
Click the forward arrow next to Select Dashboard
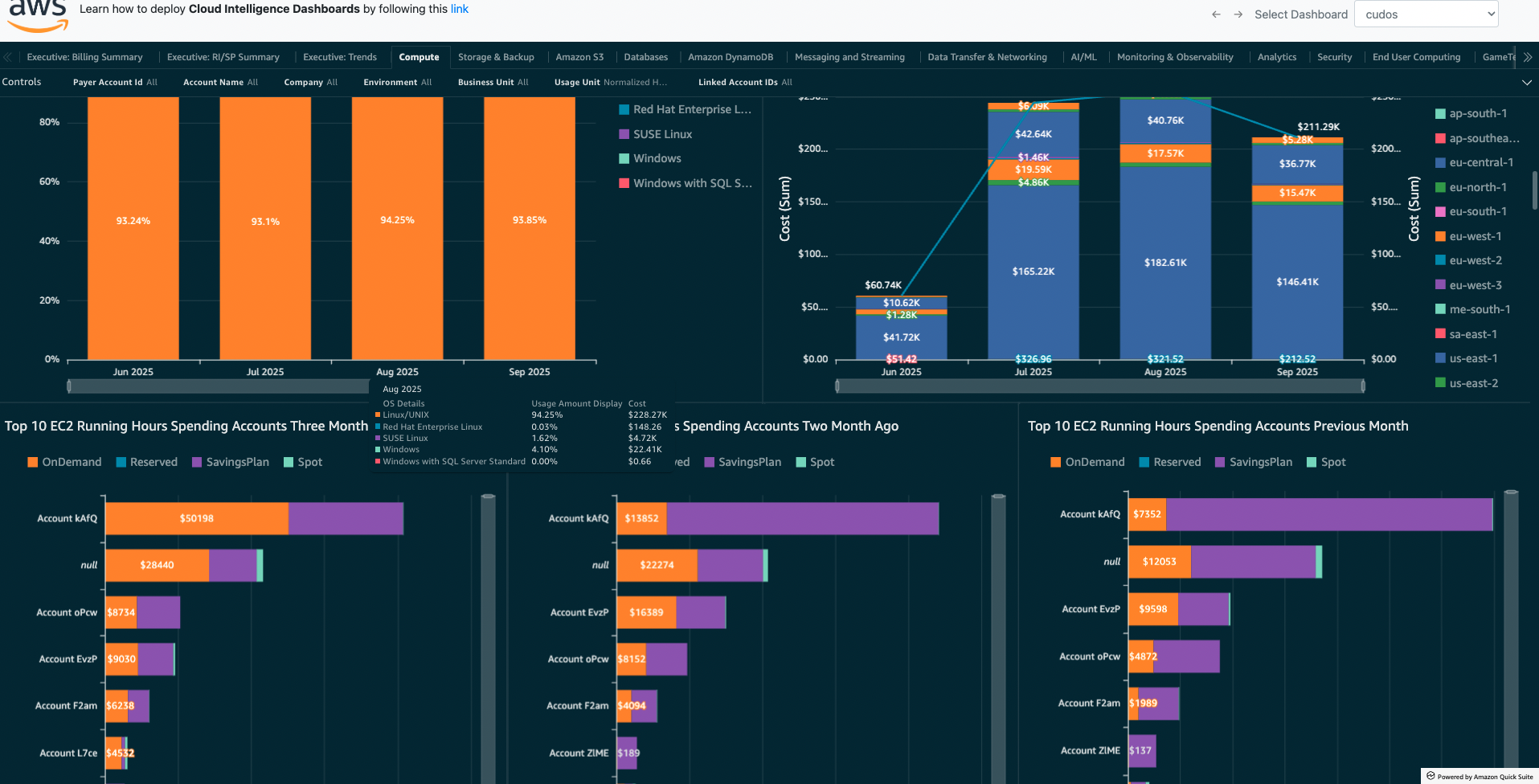(x=1238, y=14)
